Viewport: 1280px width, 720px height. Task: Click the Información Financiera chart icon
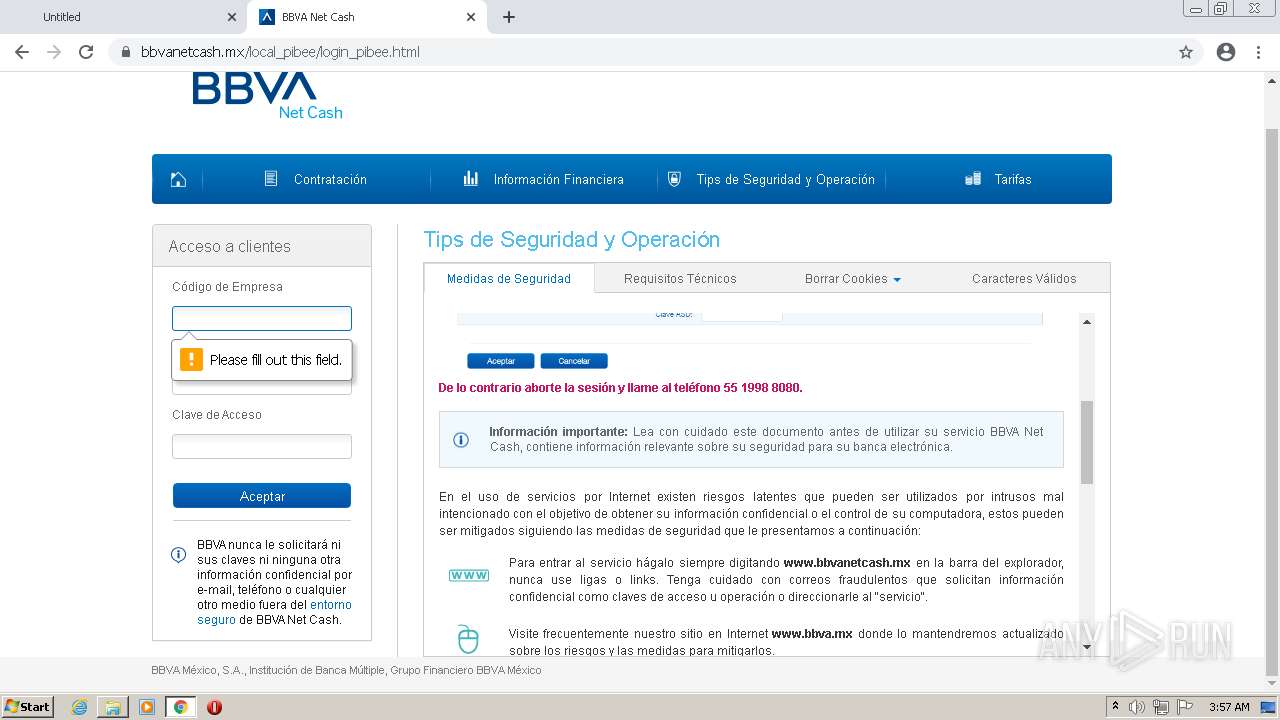click(x=471, y=179)
